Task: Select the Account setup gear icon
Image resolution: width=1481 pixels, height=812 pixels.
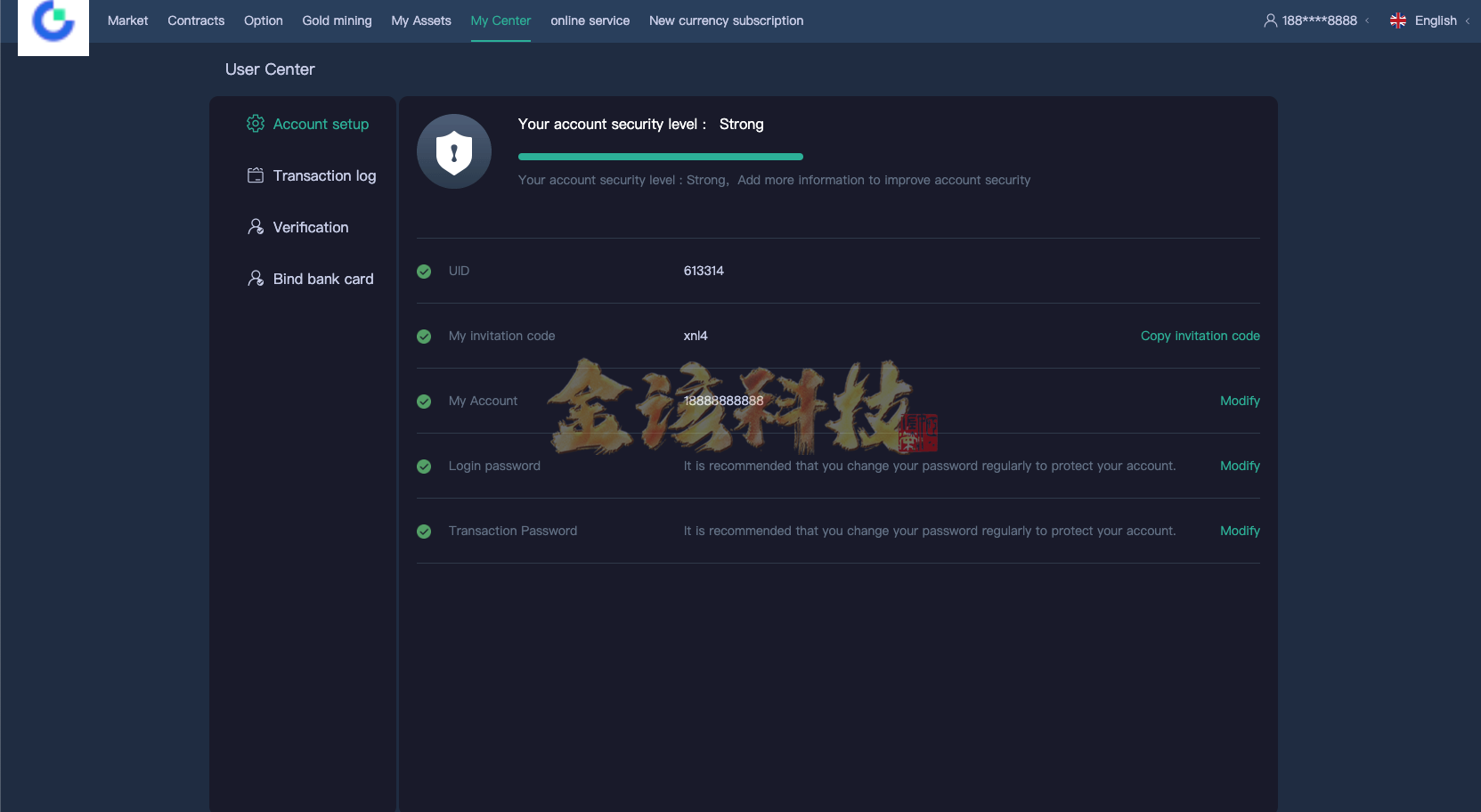Action: click(255, 124)
